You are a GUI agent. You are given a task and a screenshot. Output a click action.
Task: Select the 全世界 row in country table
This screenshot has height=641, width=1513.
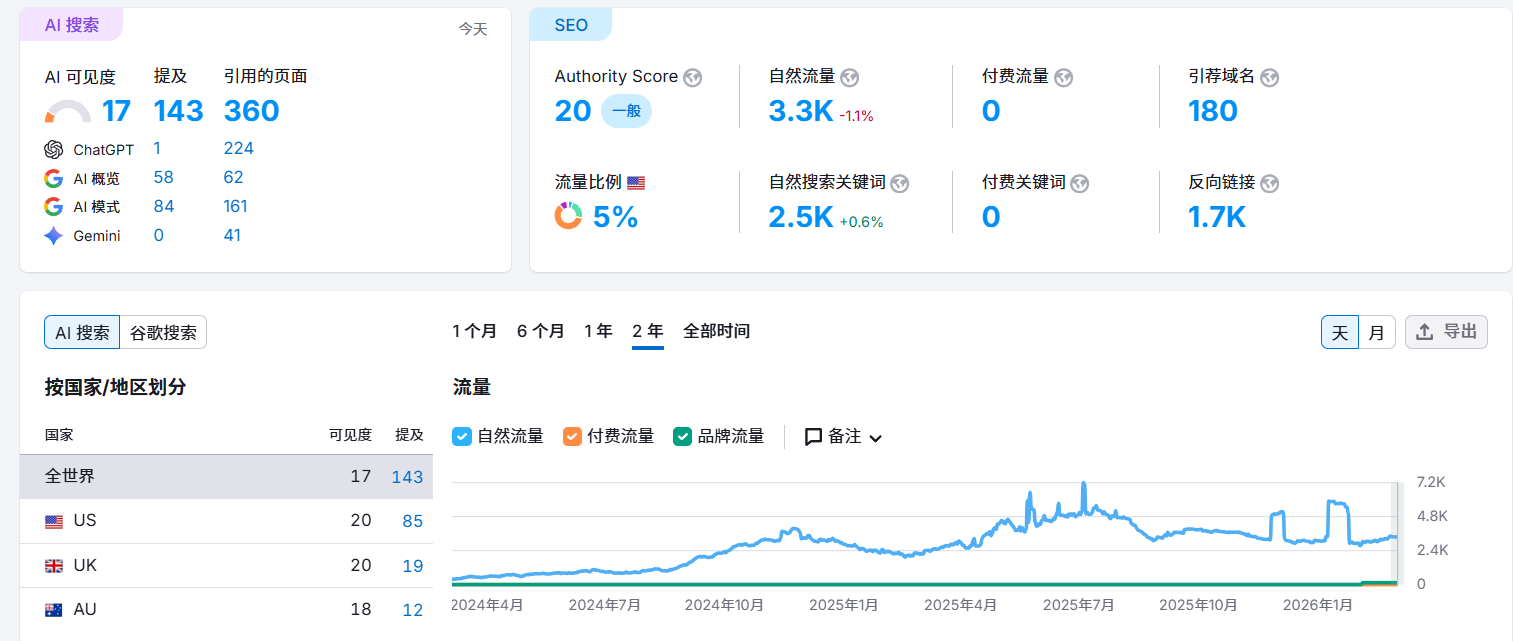pos(226,477)
